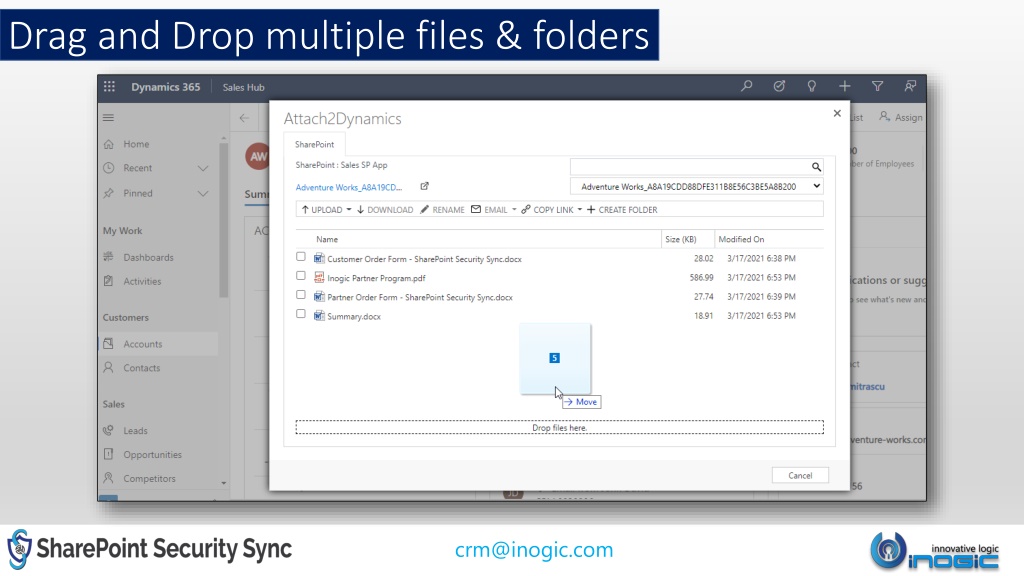Go back using the arrow icon
The image size is (1024, 576).
tap(244, 118)
